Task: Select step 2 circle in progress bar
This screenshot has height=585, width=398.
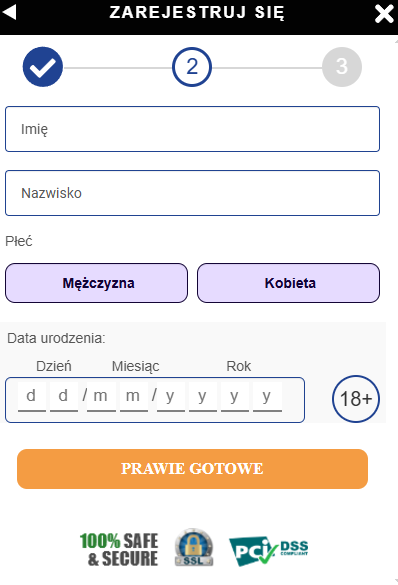Action: [192, 67]
